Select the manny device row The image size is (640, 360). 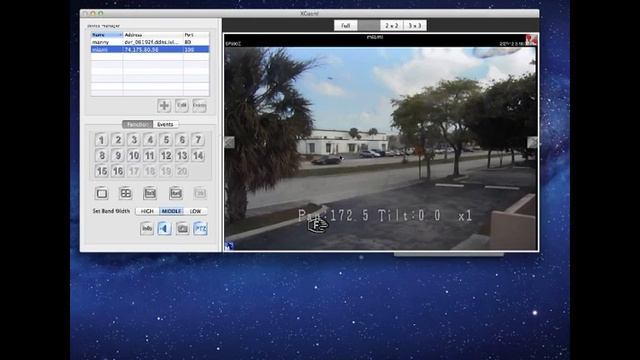[x=150, y=42]
